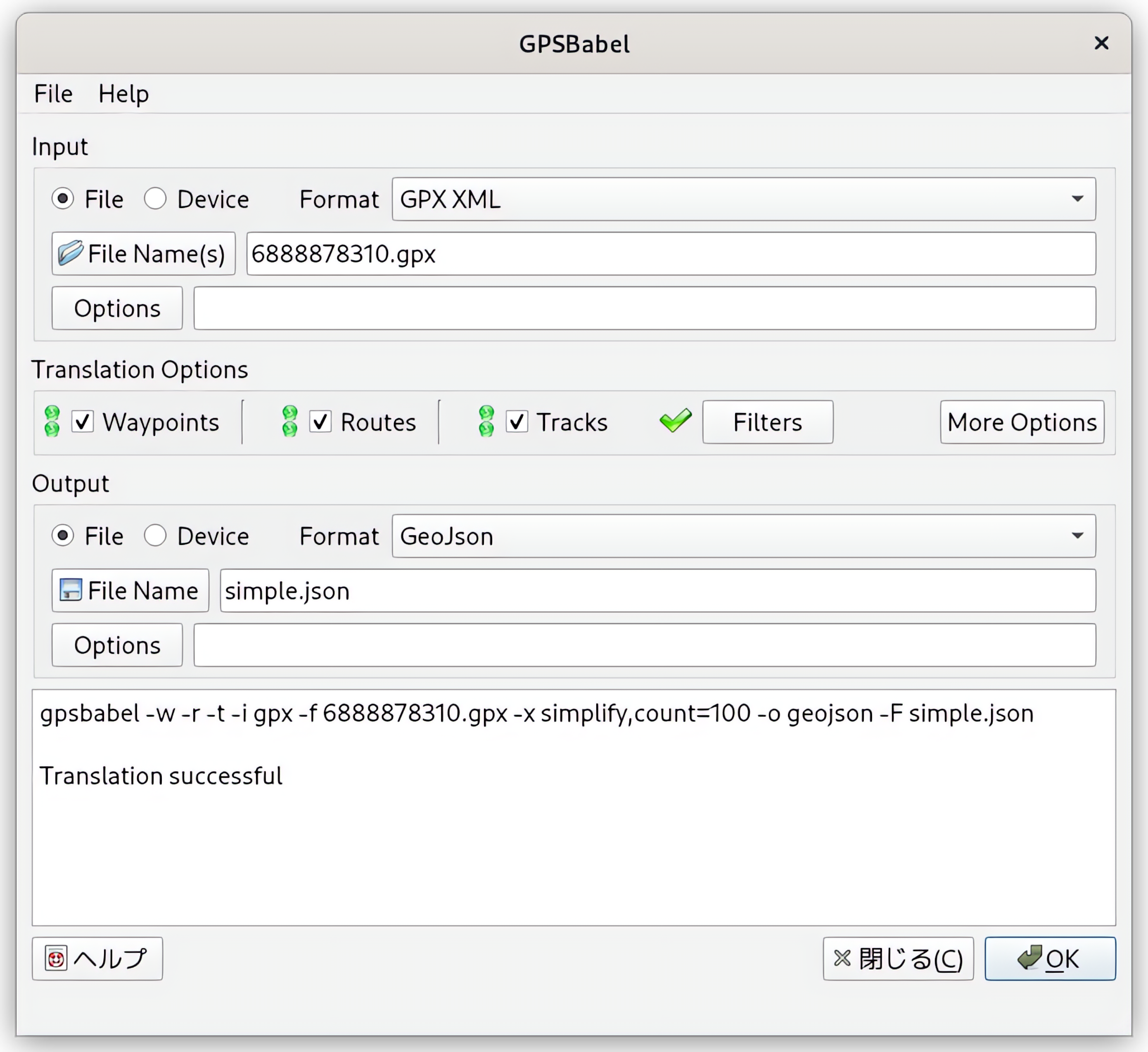Click the OK button text
Viewport: 1148px width, 1052px height.
point(1062,959)
